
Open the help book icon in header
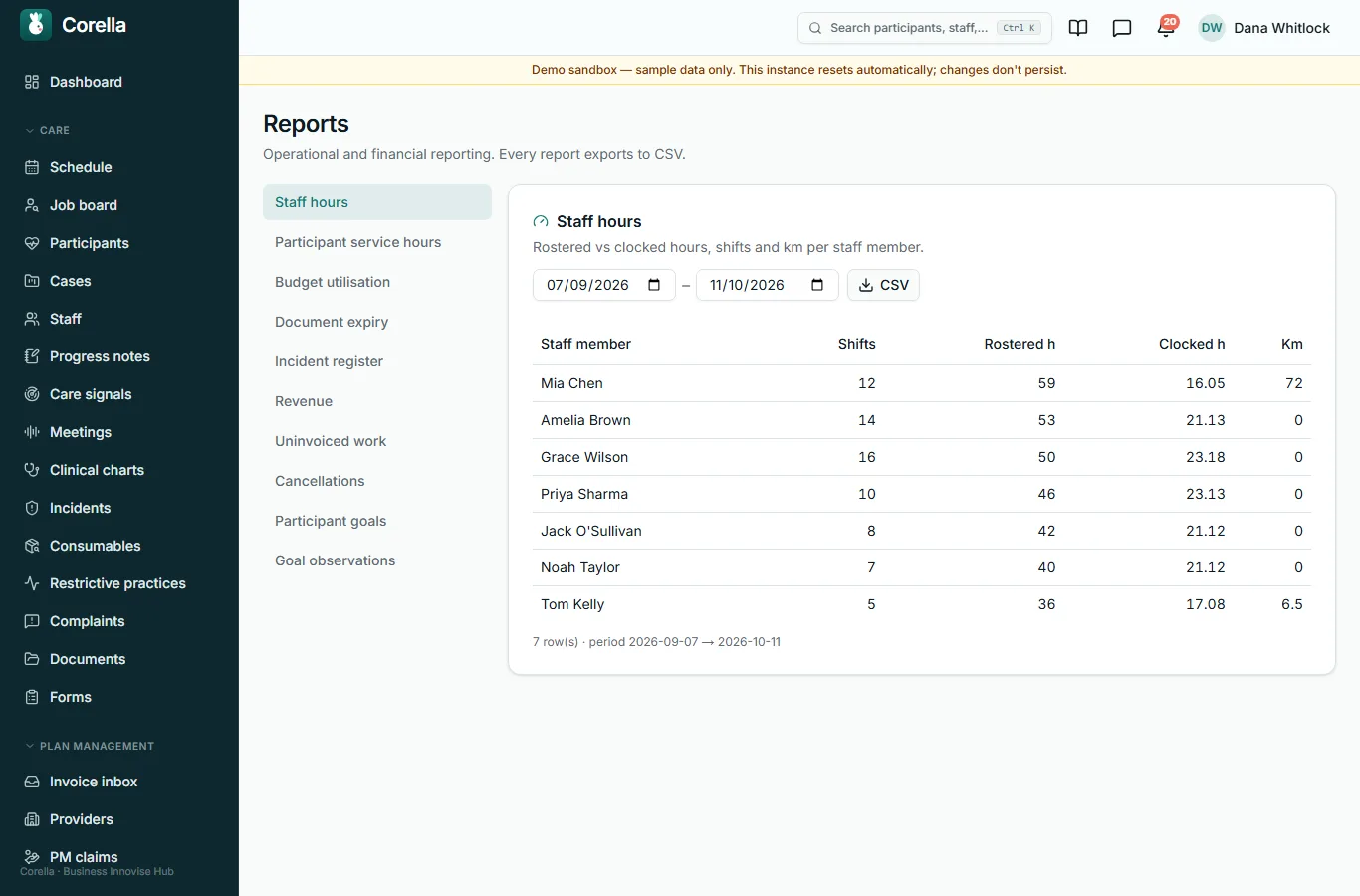[1078, 28]
